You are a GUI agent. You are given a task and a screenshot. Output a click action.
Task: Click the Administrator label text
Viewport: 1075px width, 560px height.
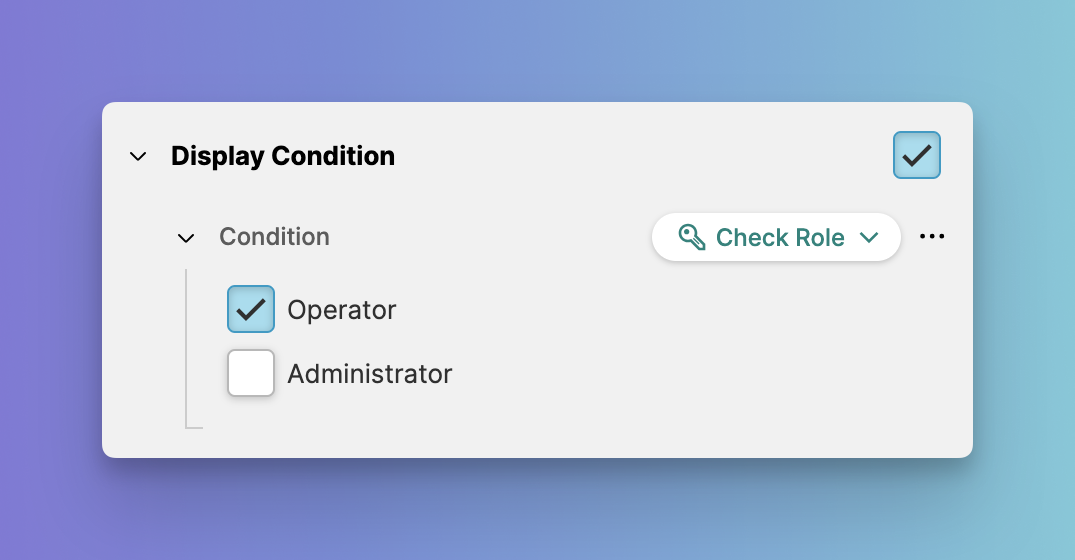(x=370, y=374)
